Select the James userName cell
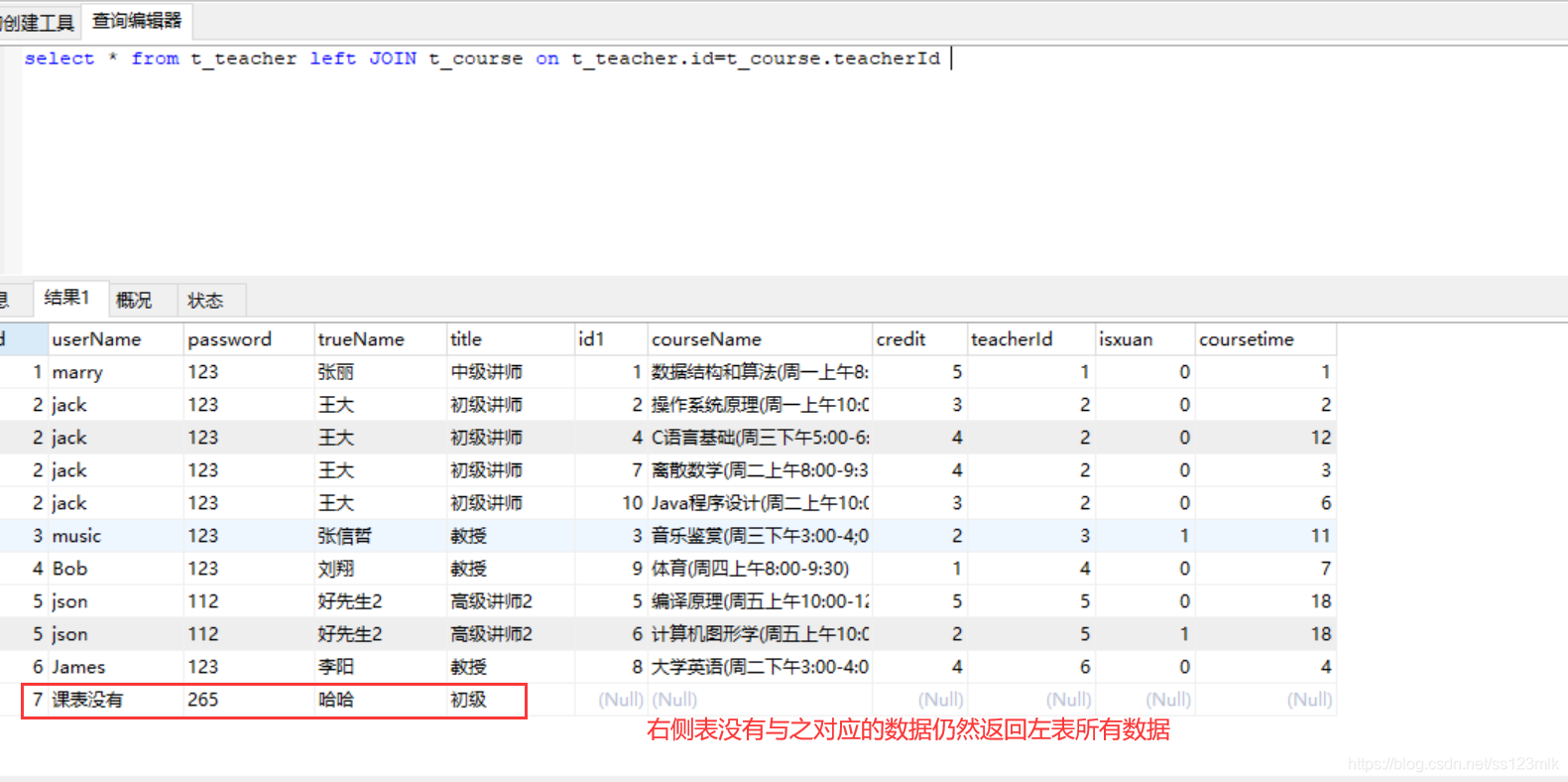 coord(116,667)
